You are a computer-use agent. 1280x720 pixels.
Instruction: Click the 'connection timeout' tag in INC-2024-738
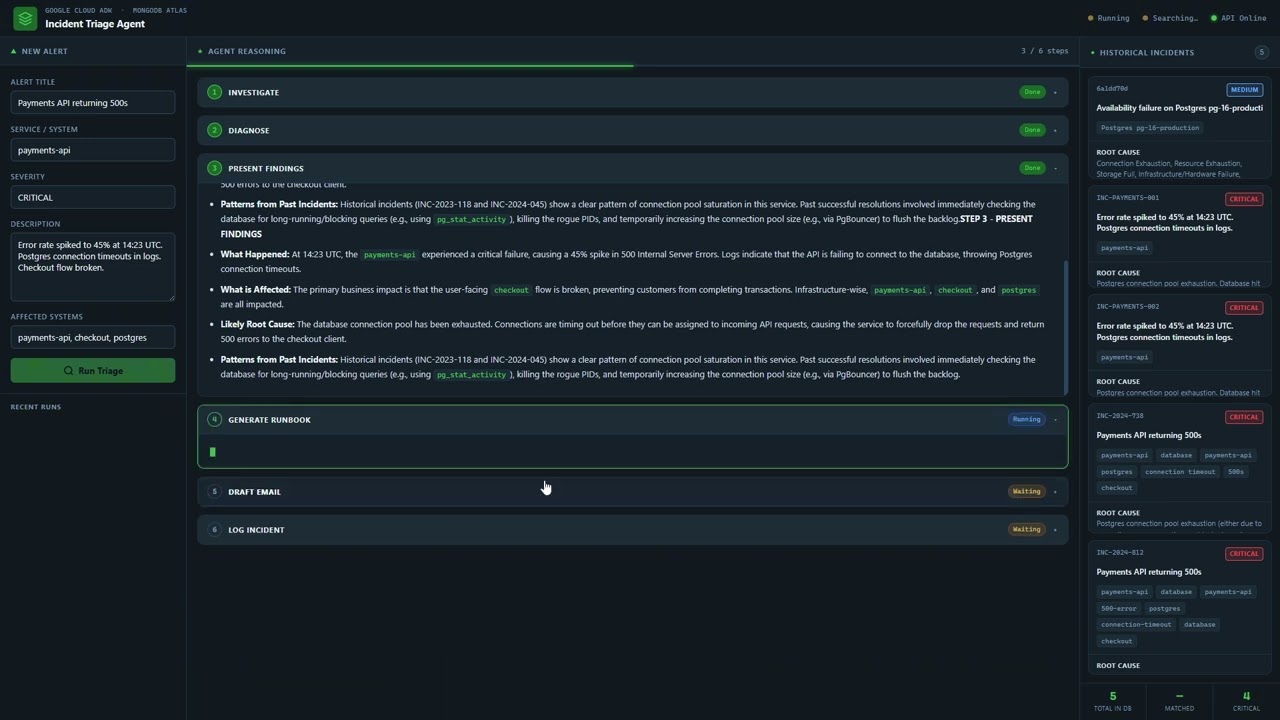point(1180,472)
